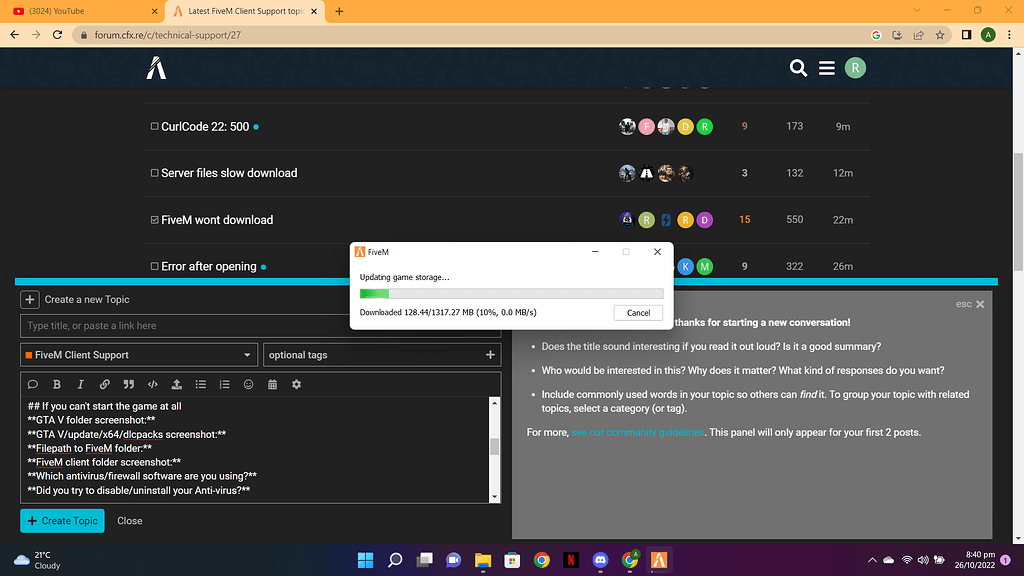The height and width of the screenshot is (576, 1024).
Task: Expand the optional tags selector
Action: pos(490,354)
